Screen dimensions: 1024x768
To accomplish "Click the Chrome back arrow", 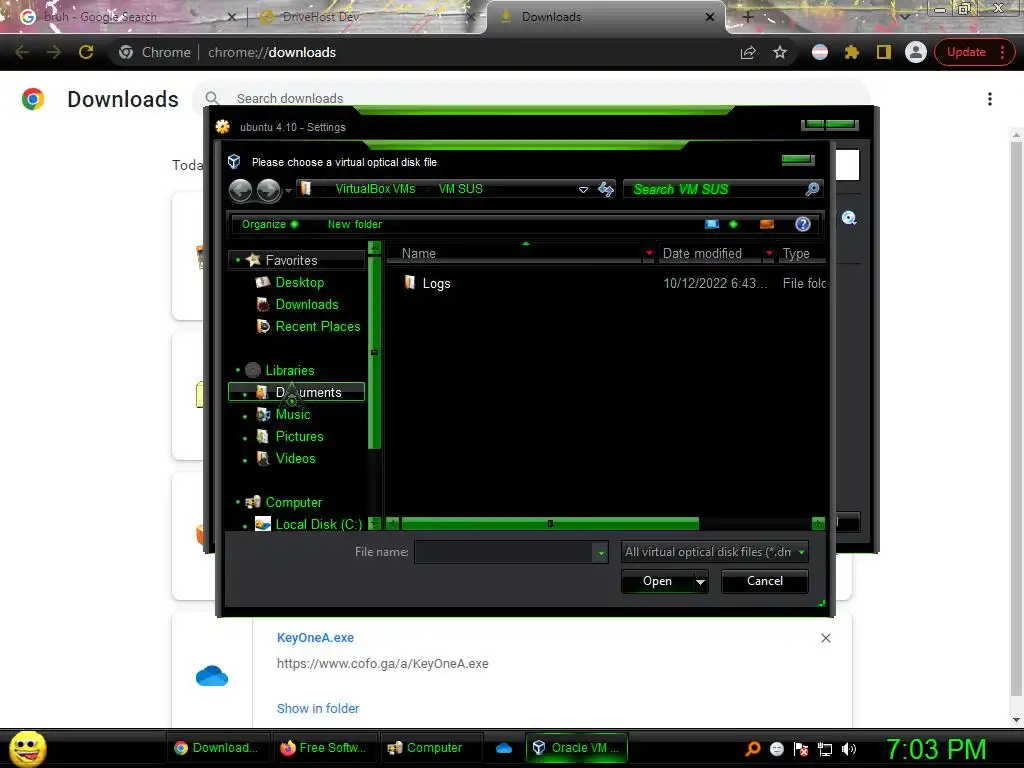I will point(22,52).
